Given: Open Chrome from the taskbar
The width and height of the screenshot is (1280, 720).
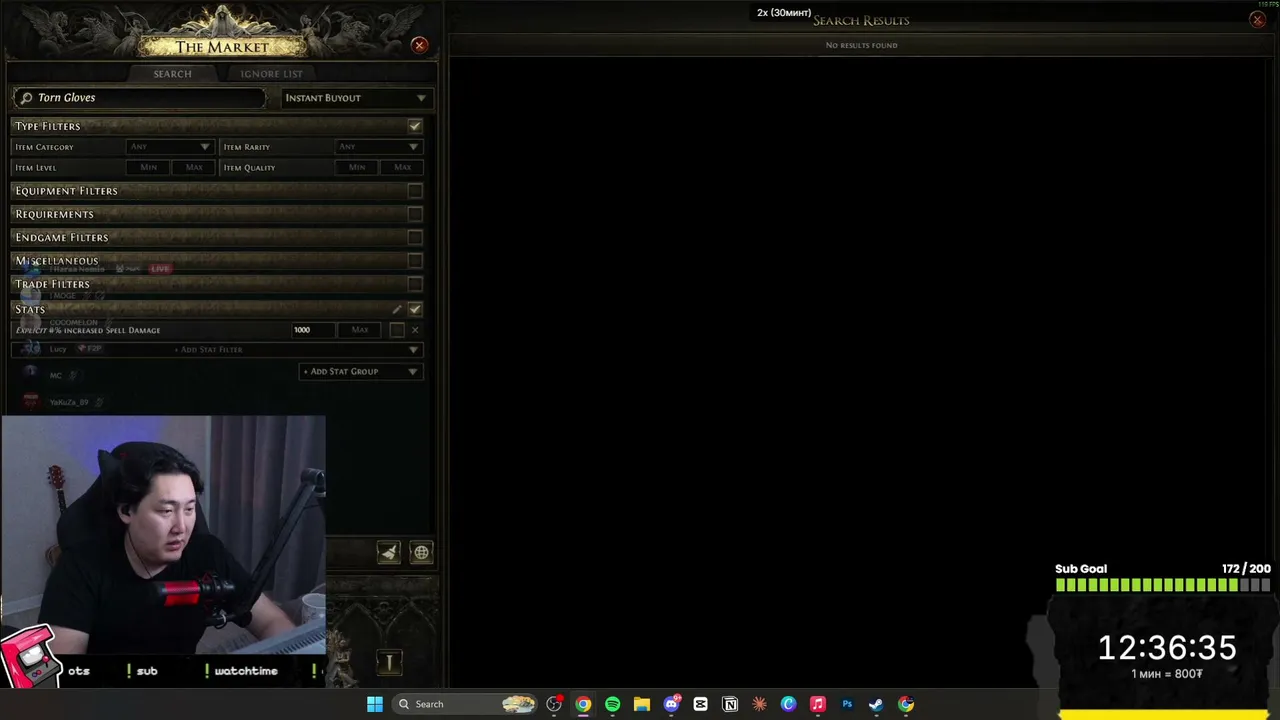Looking at the screenshot, I should tap(583, 704).
